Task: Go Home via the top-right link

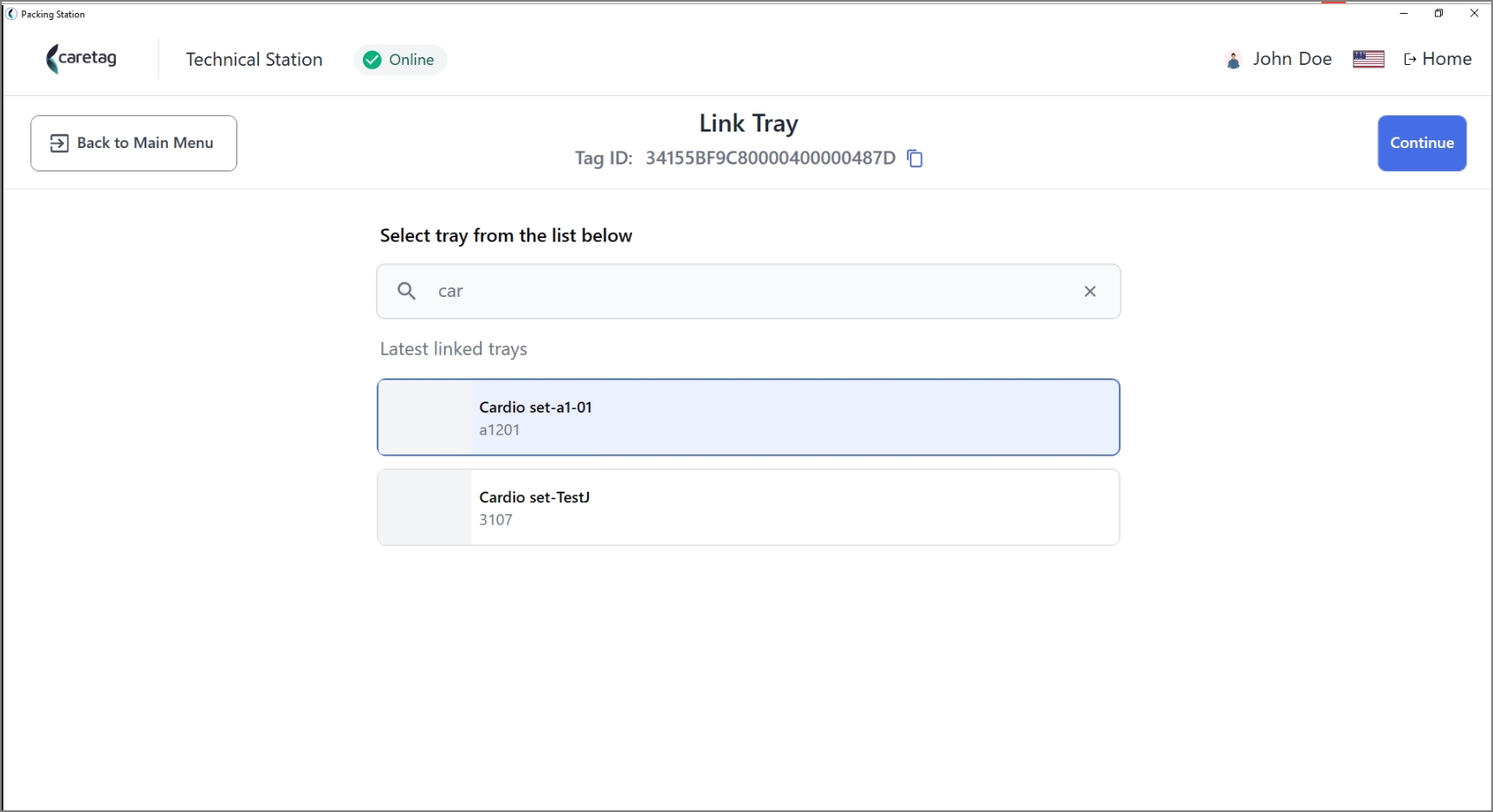Action: [1438, 59]
